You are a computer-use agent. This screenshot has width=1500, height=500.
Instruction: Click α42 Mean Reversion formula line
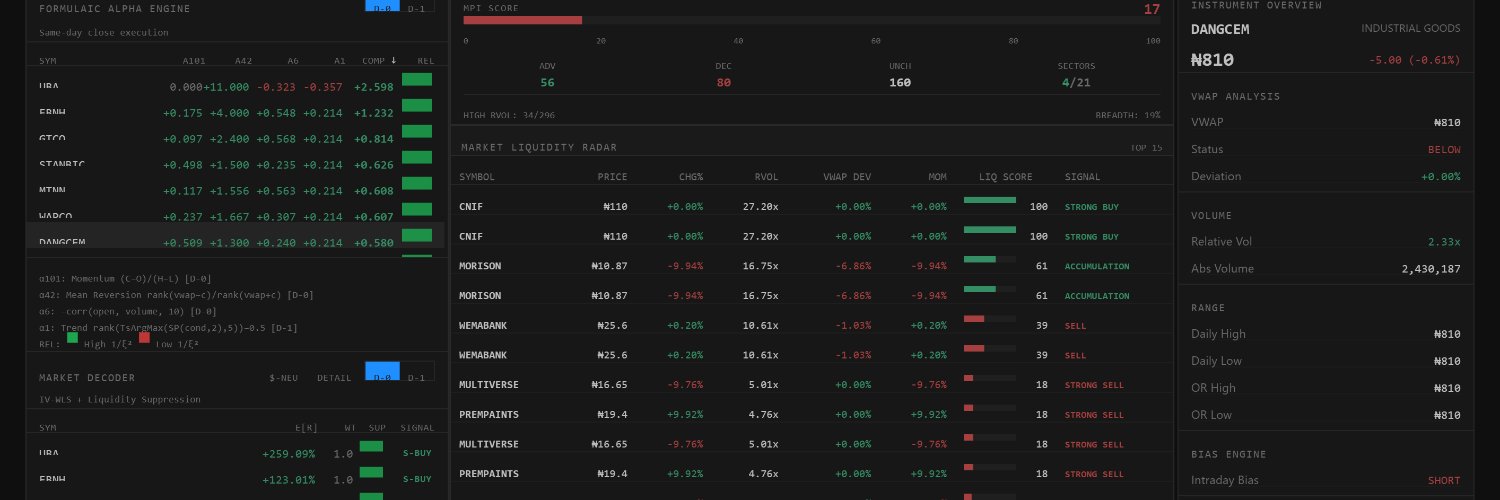pyautogui.click(x=176, y=295)
